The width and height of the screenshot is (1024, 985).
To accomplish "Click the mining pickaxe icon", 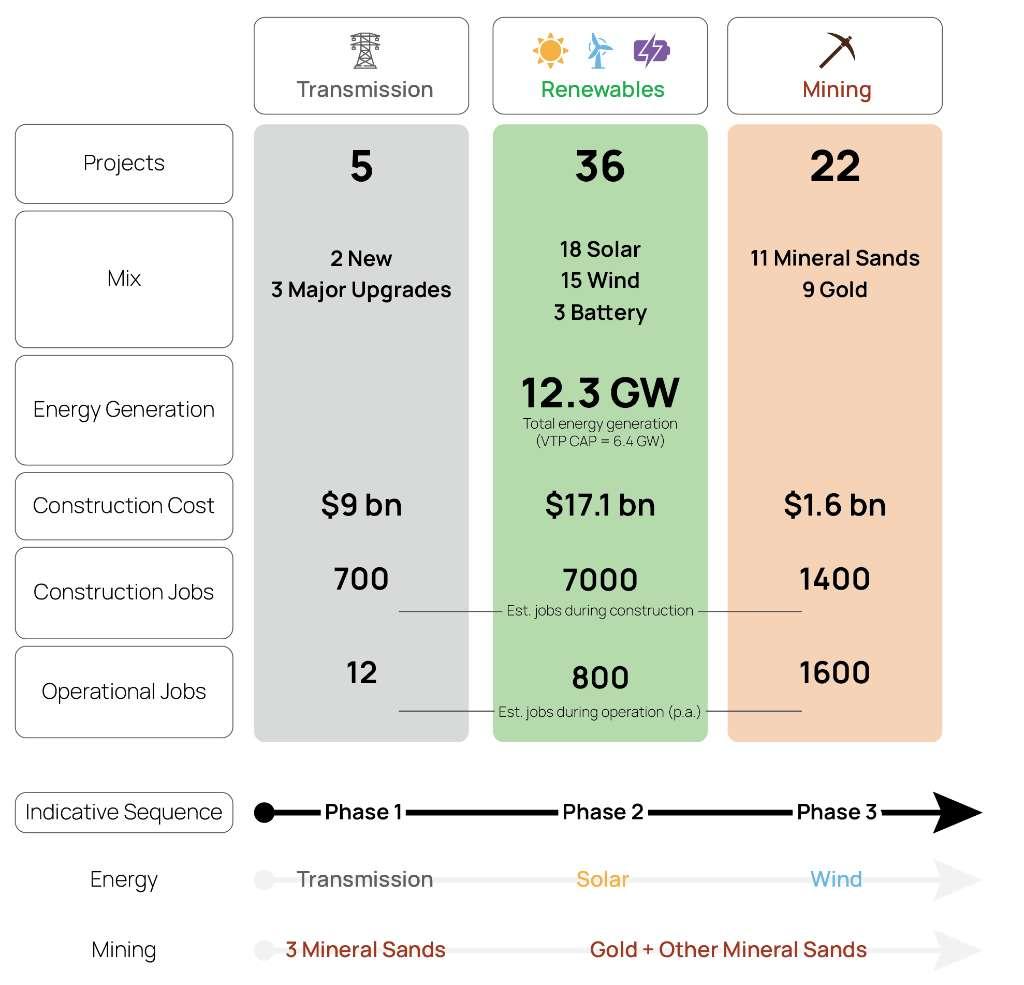I will tap(837, 50).
